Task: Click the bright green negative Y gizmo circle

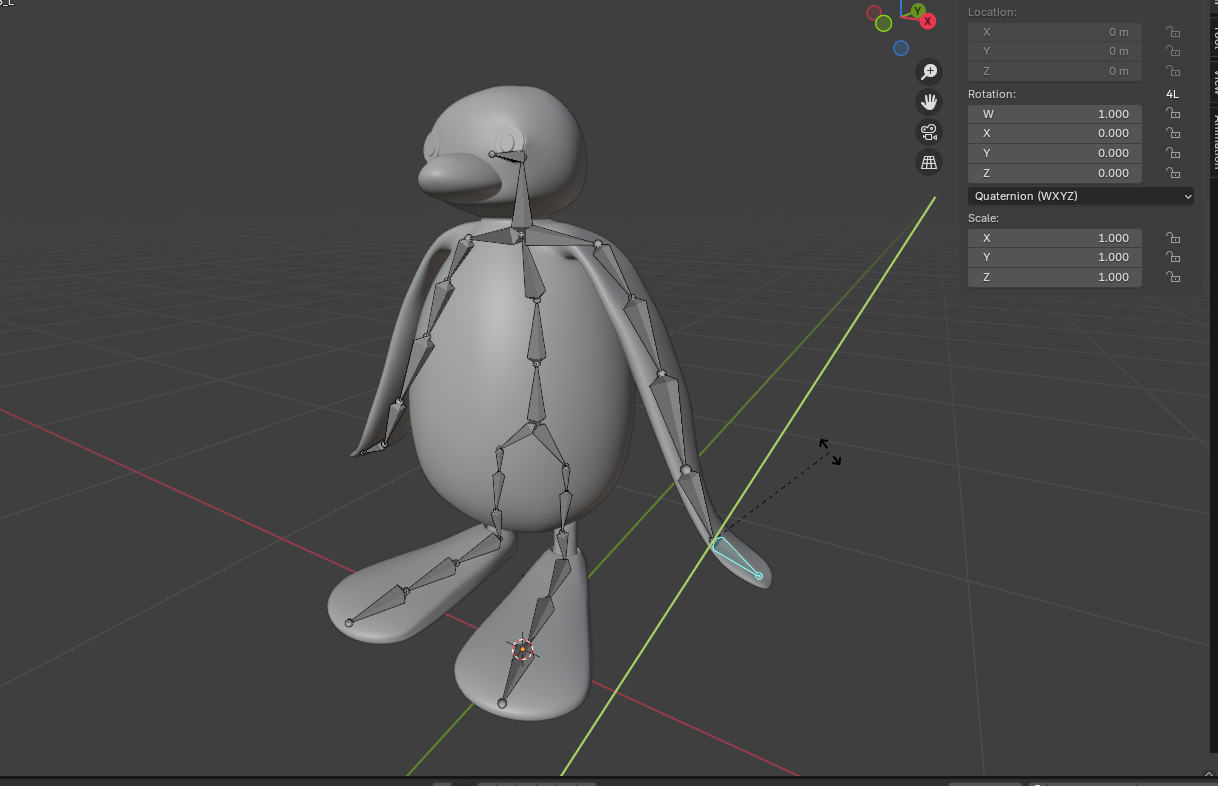Action: pyautogui.click(x=883, y=23)
